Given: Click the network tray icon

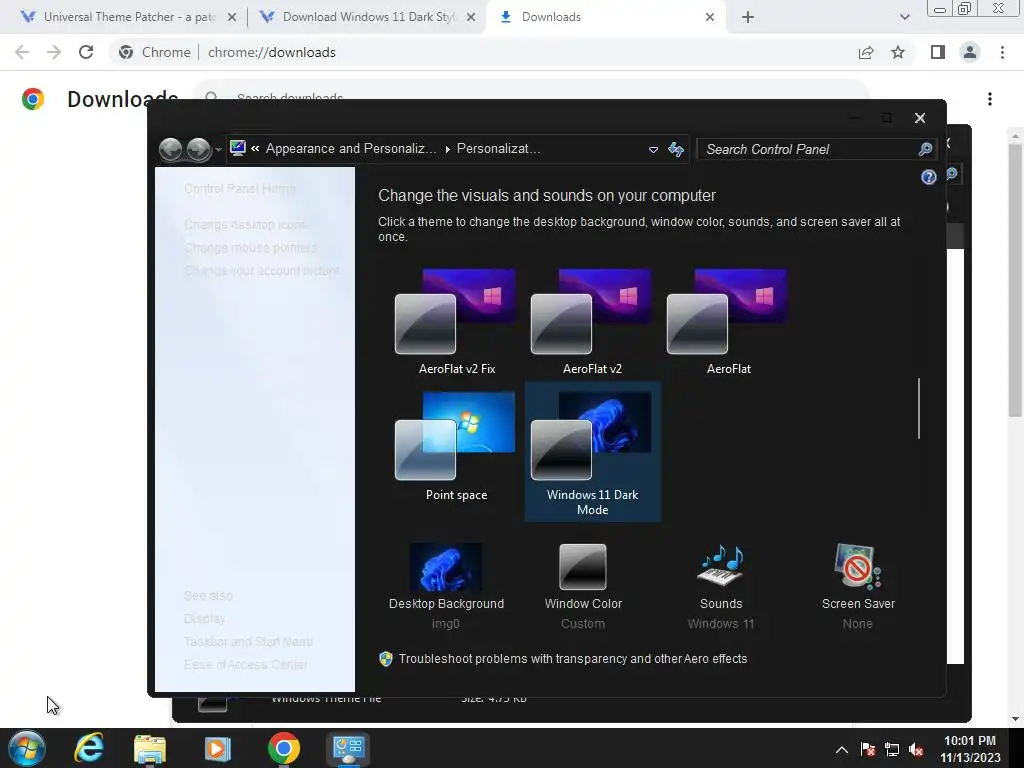Looking at the screenshot, I should coord(891,749).
